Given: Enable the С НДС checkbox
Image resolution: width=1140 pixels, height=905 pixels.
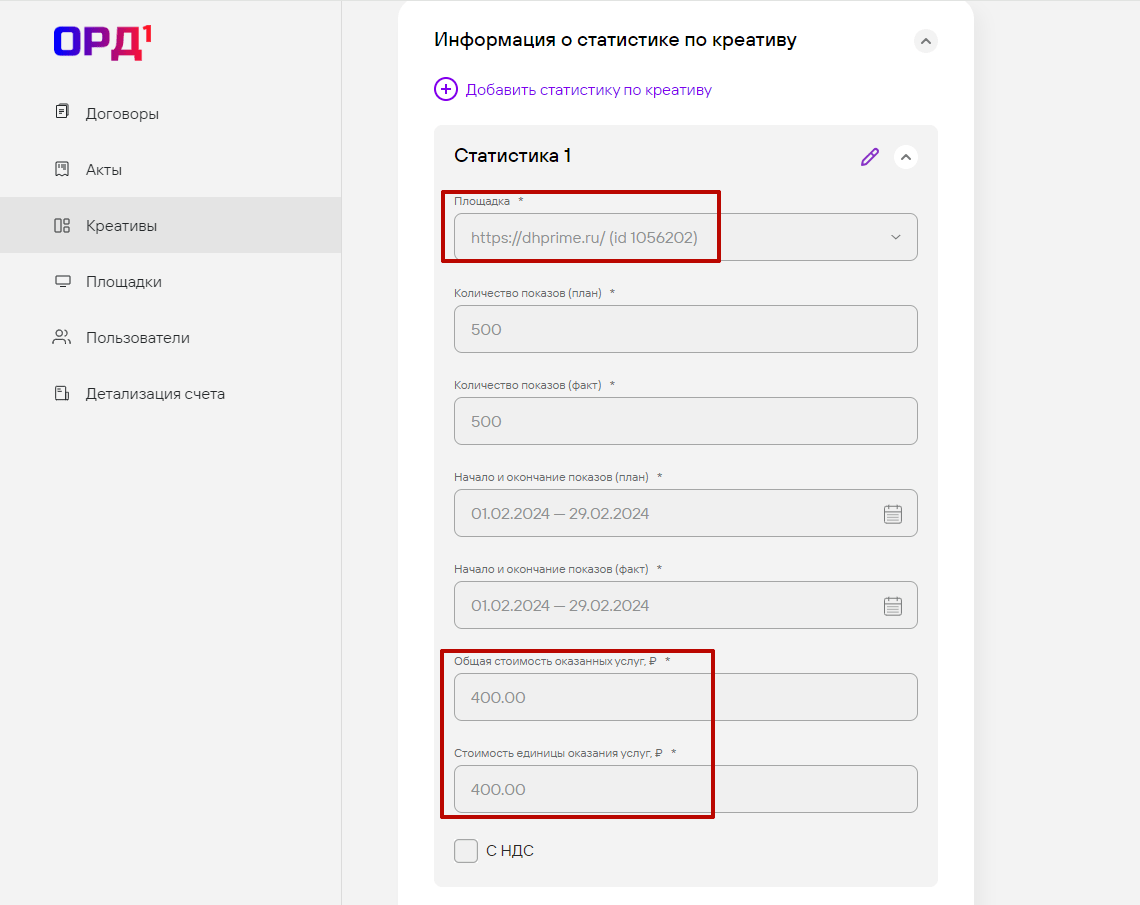Looking at the screenshot, I should tap(466, 851).
